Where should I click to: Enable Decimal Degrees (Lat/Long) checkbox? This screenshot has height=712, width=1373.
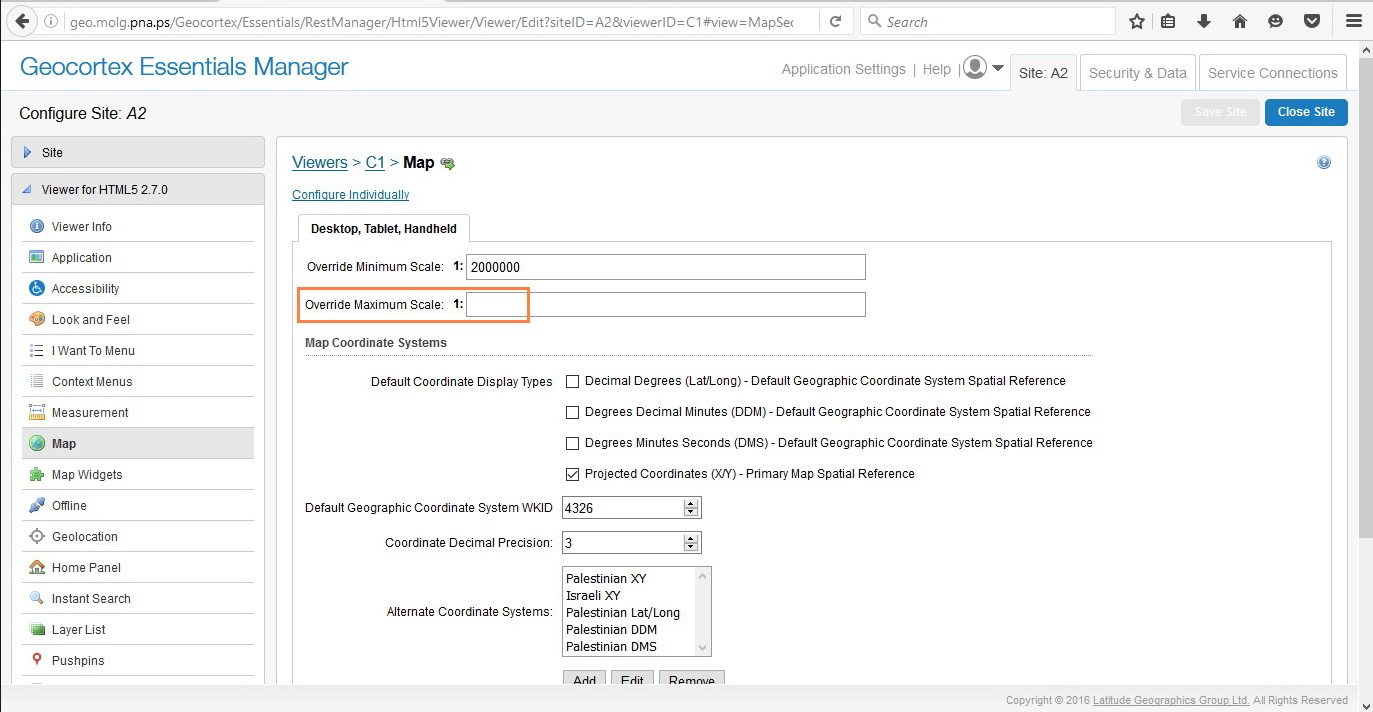pyautogui.click(x=573, y=381)
